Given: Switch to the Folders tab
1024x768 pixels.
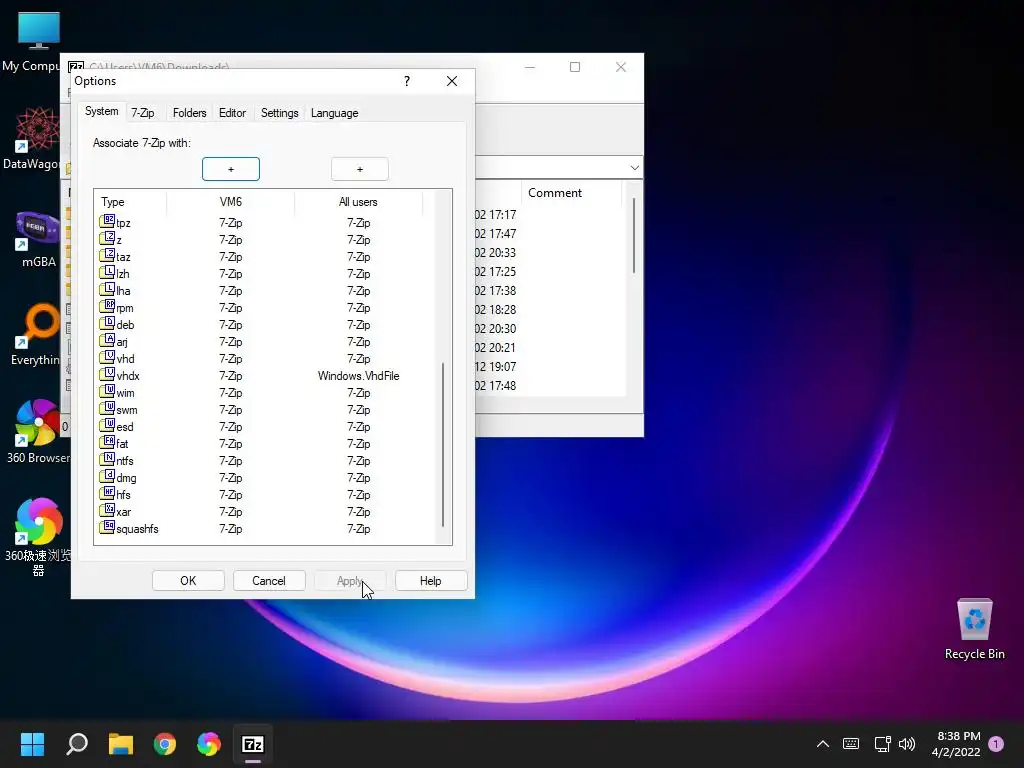Looking at the screenshot, I should point(189,113).
